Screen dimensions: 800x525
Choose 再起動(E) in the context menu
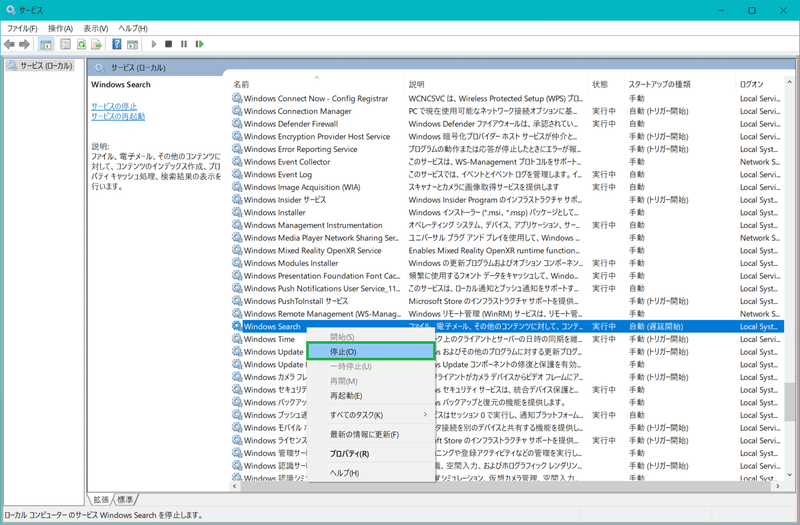pos(371,396)
